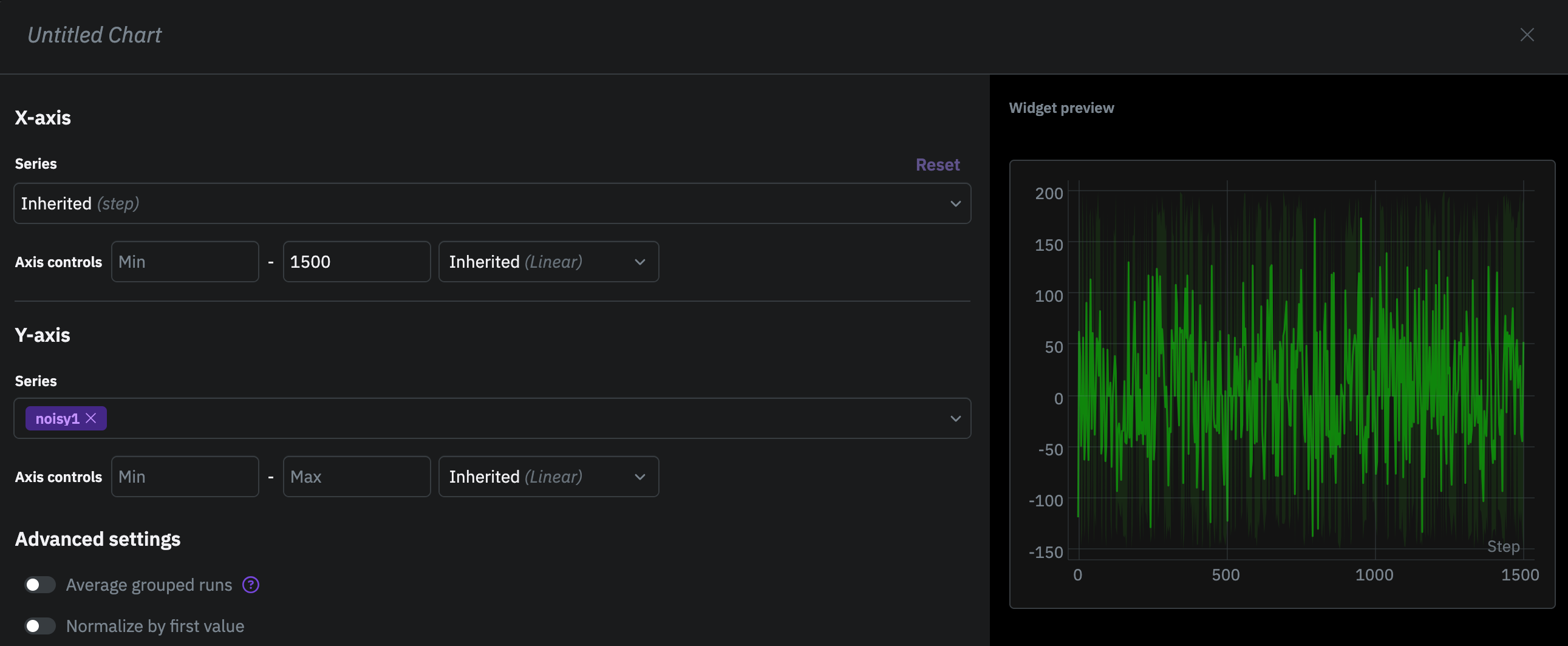Expand Y-axis scale Inherited (Linear) dropdown
The image size is (1568, 646).
548,476
